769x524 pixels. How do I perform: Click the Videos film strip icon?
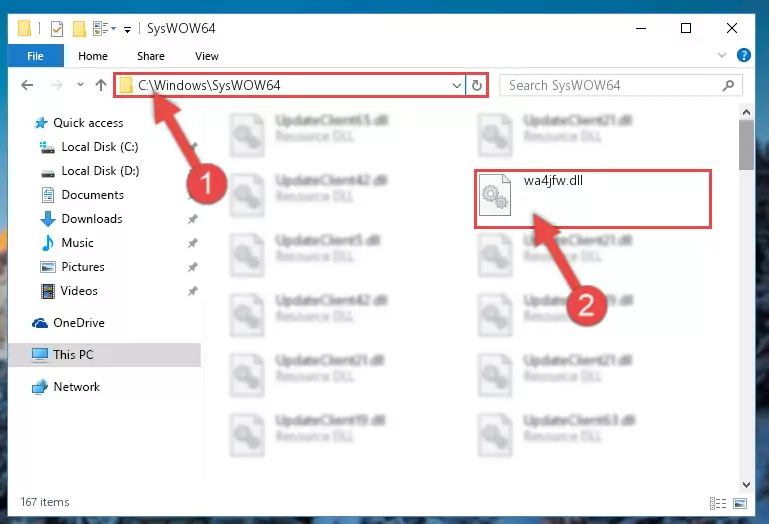coord(48,291)
